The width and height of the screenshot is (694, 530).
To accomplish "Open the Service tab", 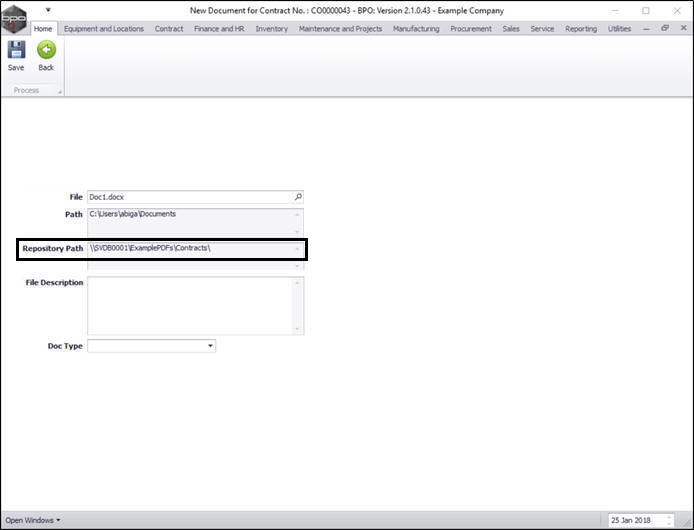I will (x=542, y=29).
